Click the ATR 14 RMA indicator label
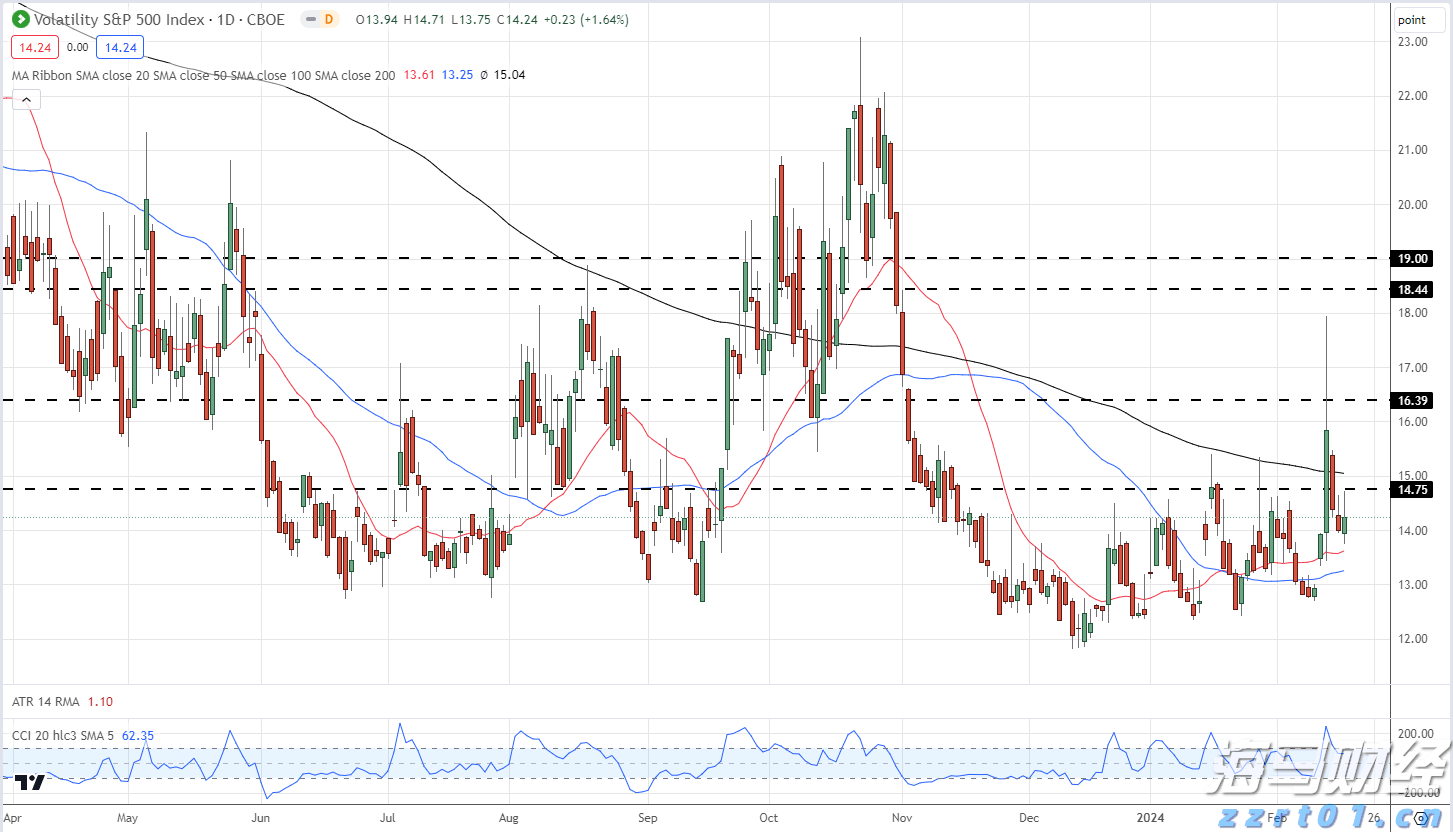 click(x=48, y=701)
